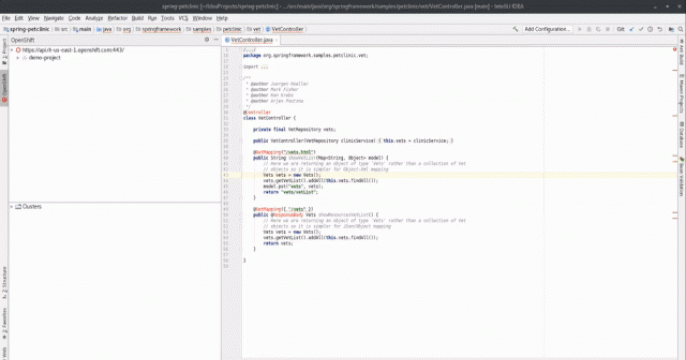This screenshot has height=360, width=686.
Task: Click the petclinic breadcrumb item
Action: (x=229, y=29)
